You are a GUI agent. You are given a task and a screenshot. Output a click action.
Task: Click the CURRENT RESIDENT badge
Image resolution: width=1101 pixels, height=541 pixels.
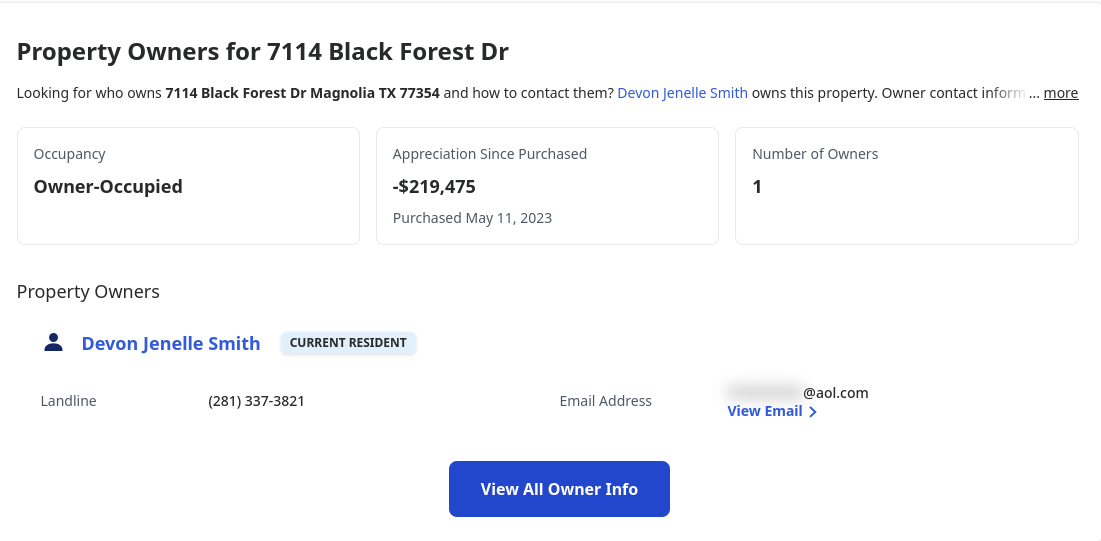348,343
